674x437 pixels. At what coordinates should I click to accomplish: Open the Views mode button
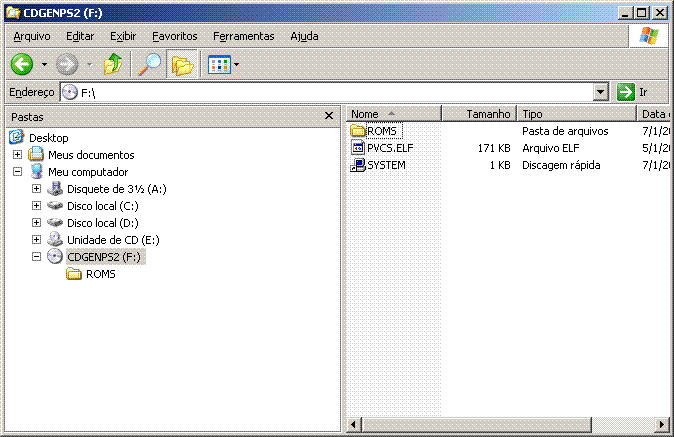[220, 65]
